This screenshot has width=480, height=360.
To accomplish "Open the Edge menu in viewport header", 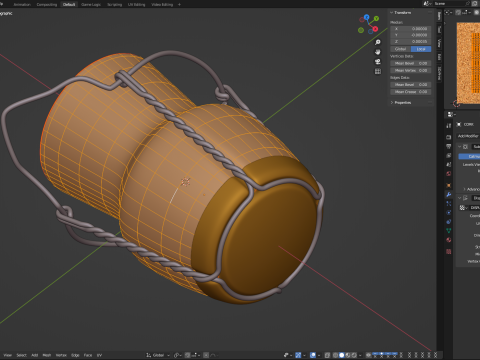I will point(75,355).
